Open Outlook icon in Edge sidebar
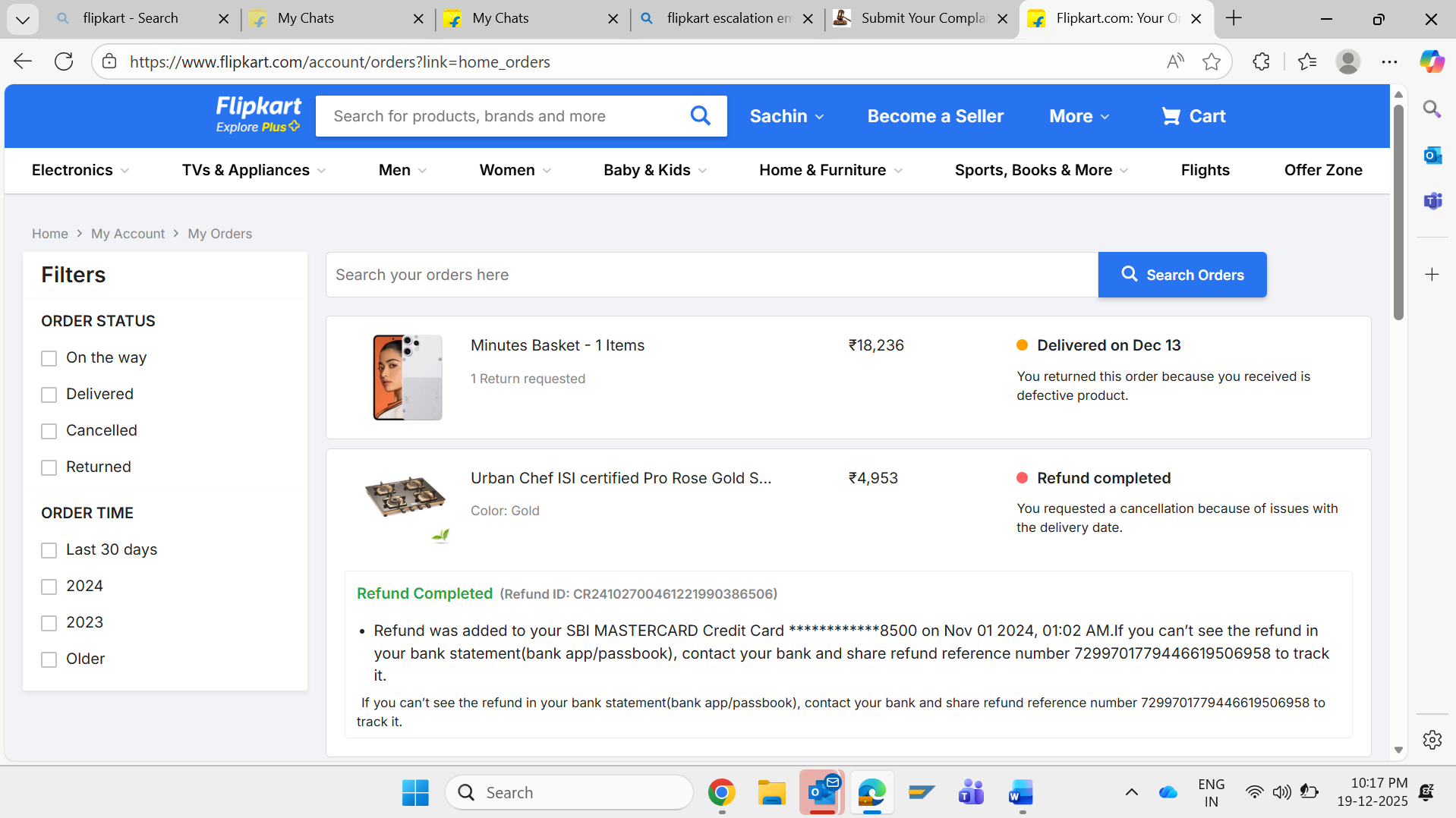Screen dimensions: 1456x818 (1432, 156)
